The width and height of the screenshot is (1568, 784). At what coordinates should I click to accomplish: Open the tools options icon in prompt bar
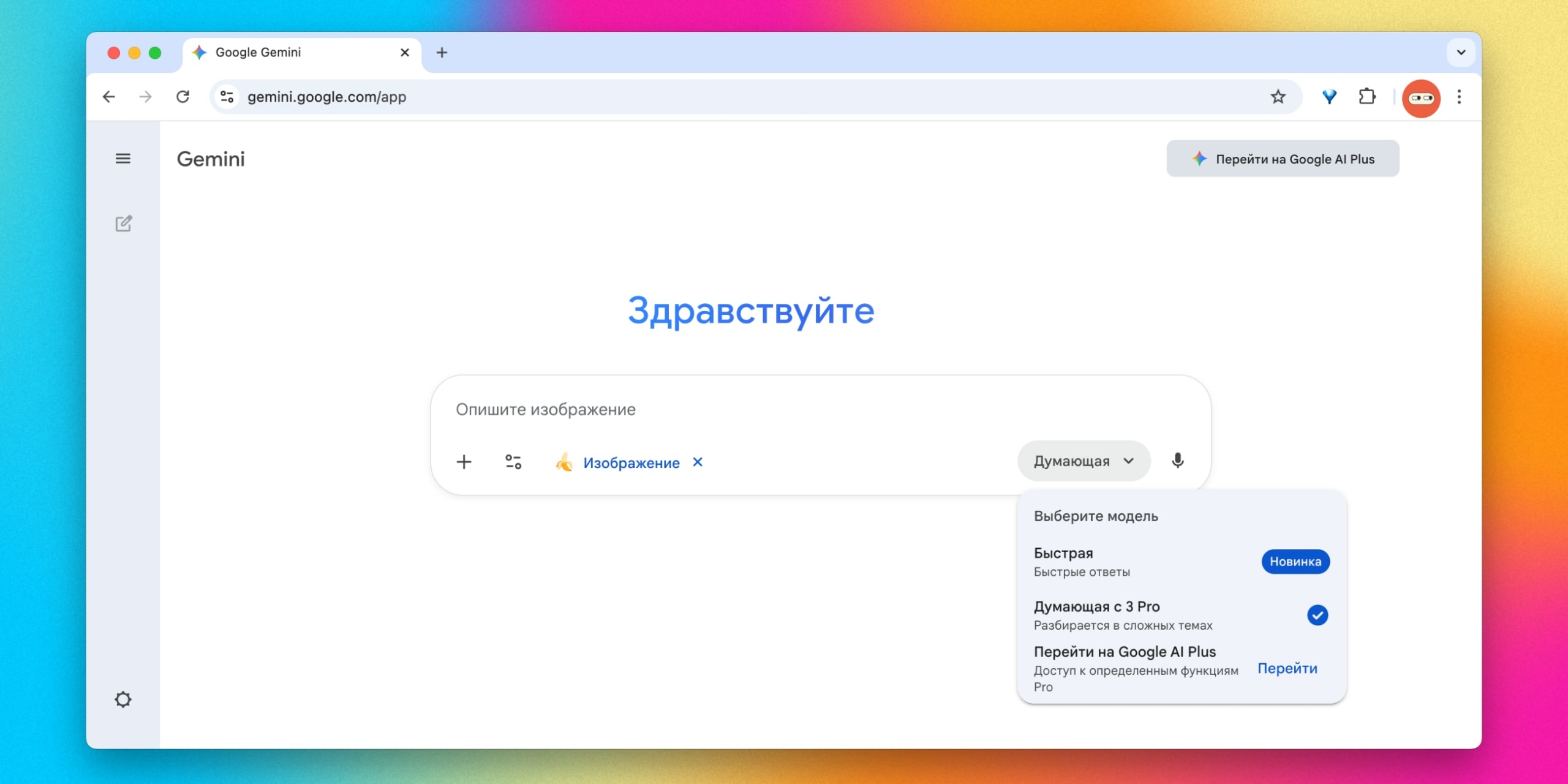tap(513, 462)
